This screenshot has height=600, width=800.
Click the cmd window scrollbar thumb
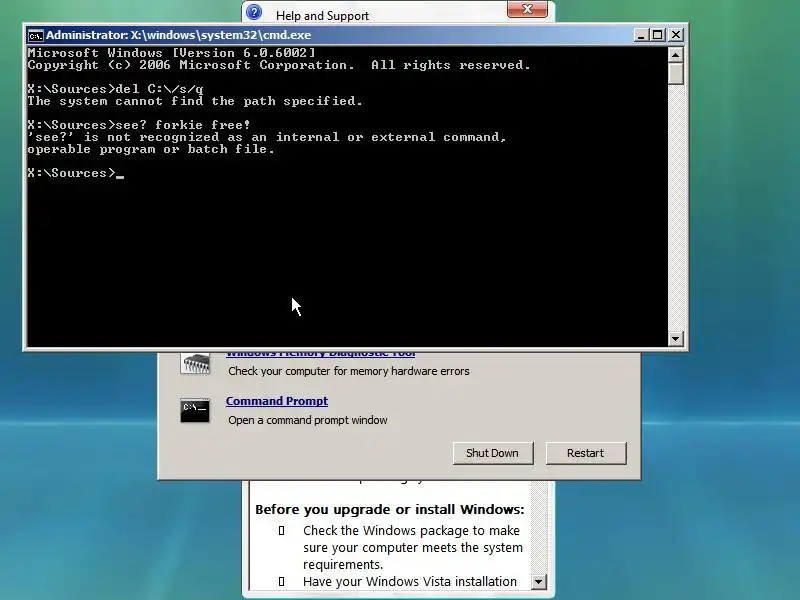point(676,73)
